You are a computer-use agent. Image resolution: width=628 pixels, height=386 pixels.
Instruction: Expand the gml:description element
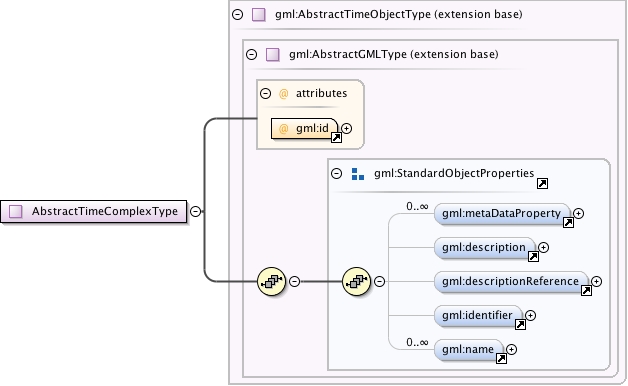(543, 247)
